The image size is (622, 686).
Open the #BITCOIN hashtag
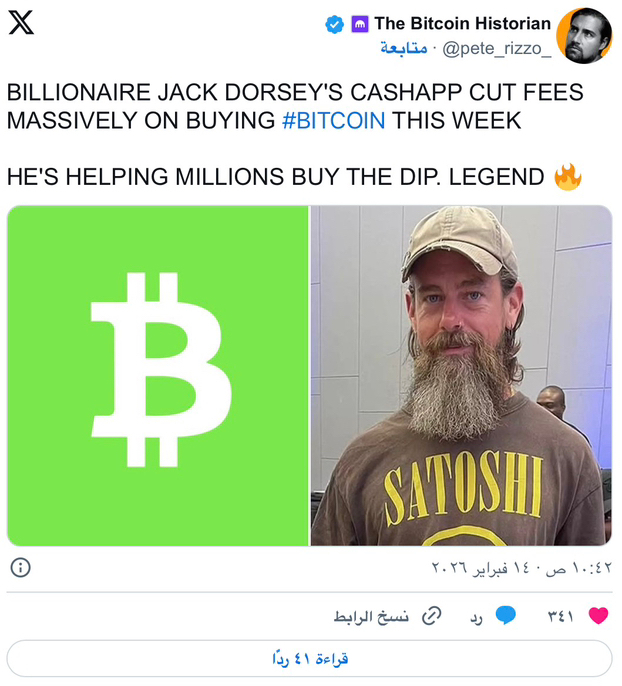tap(334, 120)
